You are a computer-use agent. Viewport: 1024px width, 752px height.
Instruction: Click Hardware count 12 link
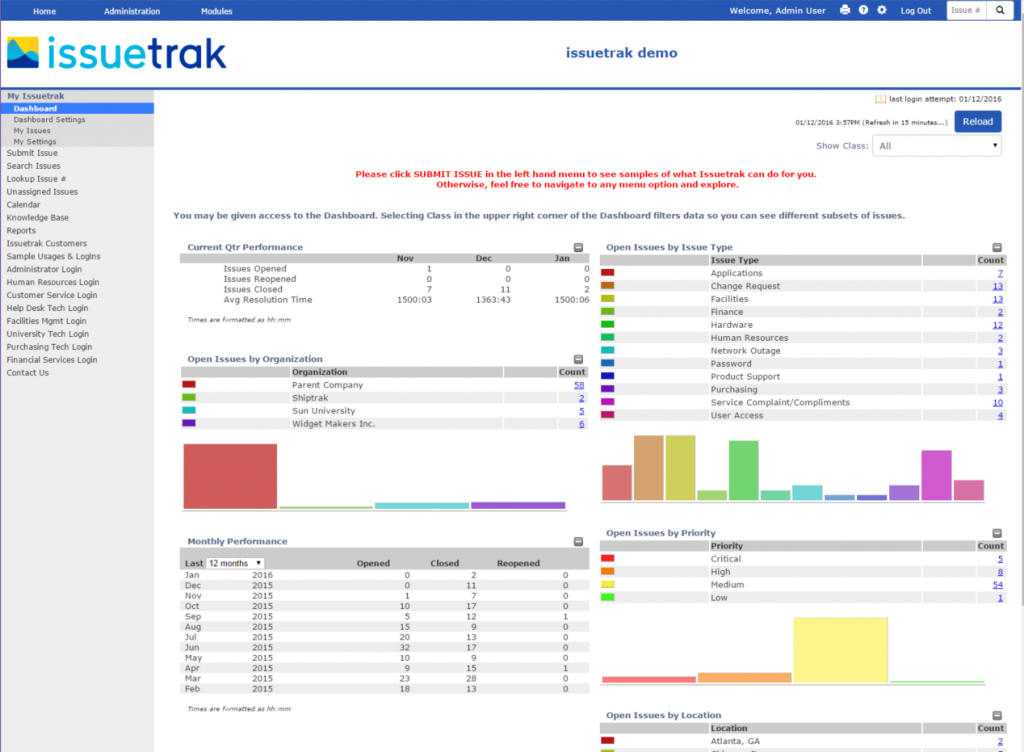[x=997, y=325]
